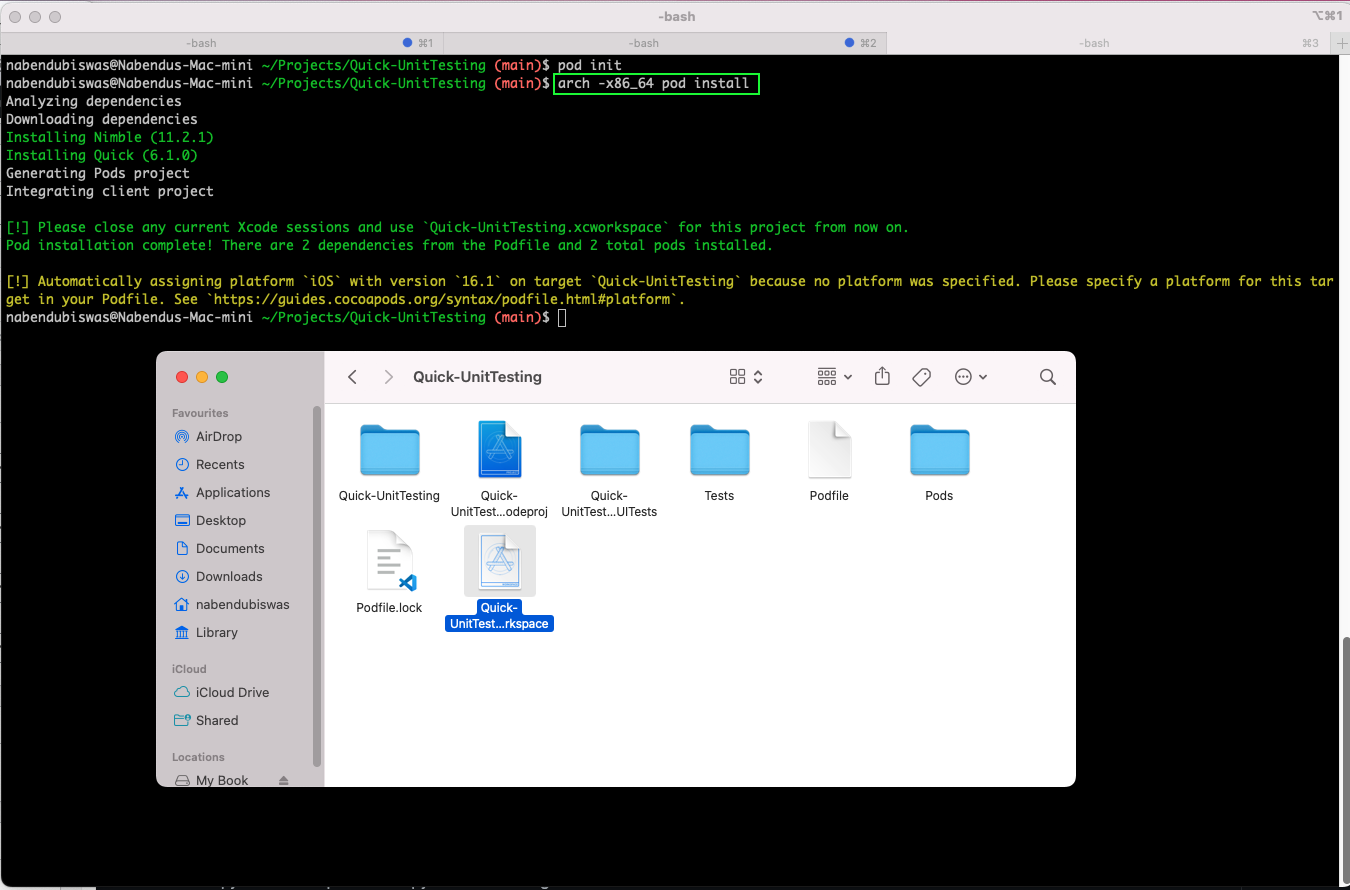
Task: Switch Finder view with icon grid selector
Action: click(x=746, y=377)
